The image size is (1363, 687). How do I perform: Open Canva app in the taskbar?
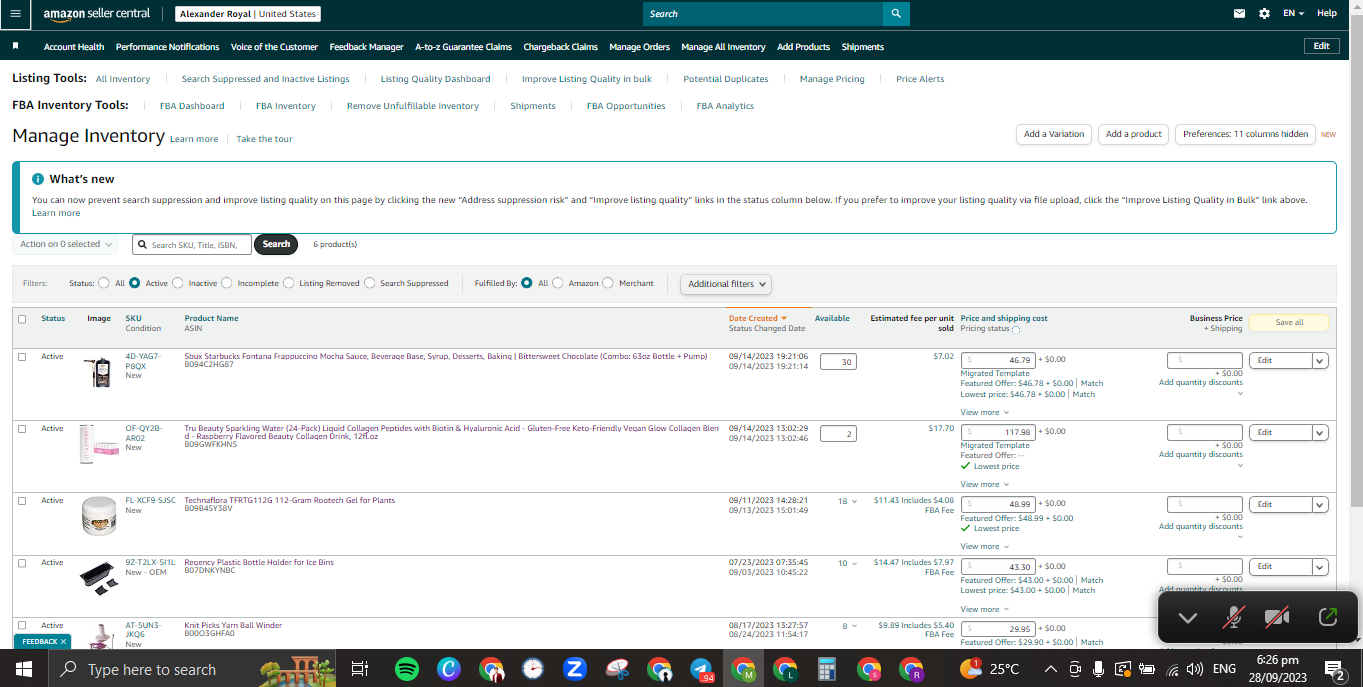tap(449, 669)
